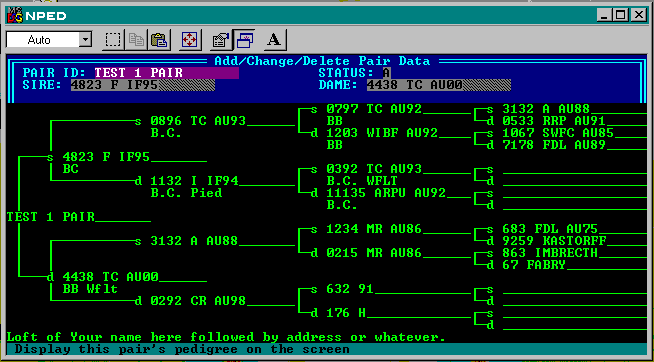Viewport: 654px width, 362px height.
Task: Select pedigree entry 1132 I IF94
Action: point(194,181)
